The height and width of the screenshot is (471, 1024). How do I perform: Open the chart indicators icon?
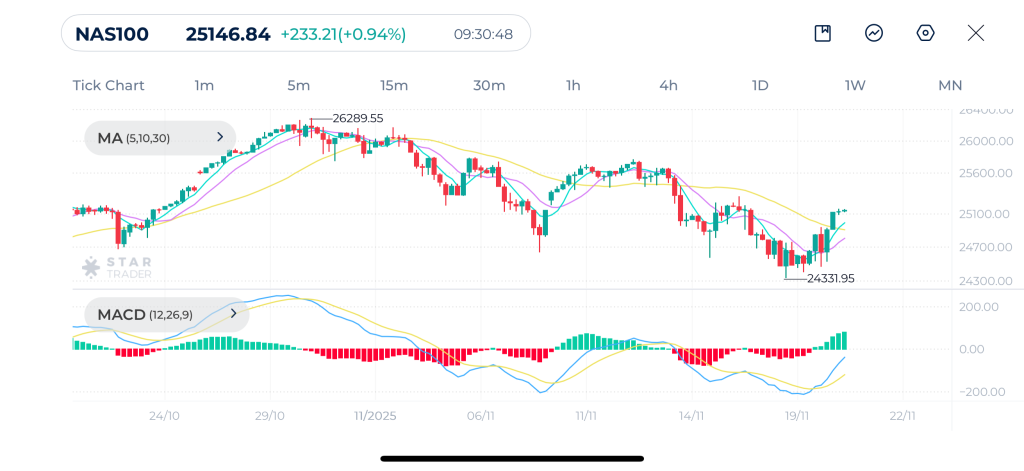[874, 33]
